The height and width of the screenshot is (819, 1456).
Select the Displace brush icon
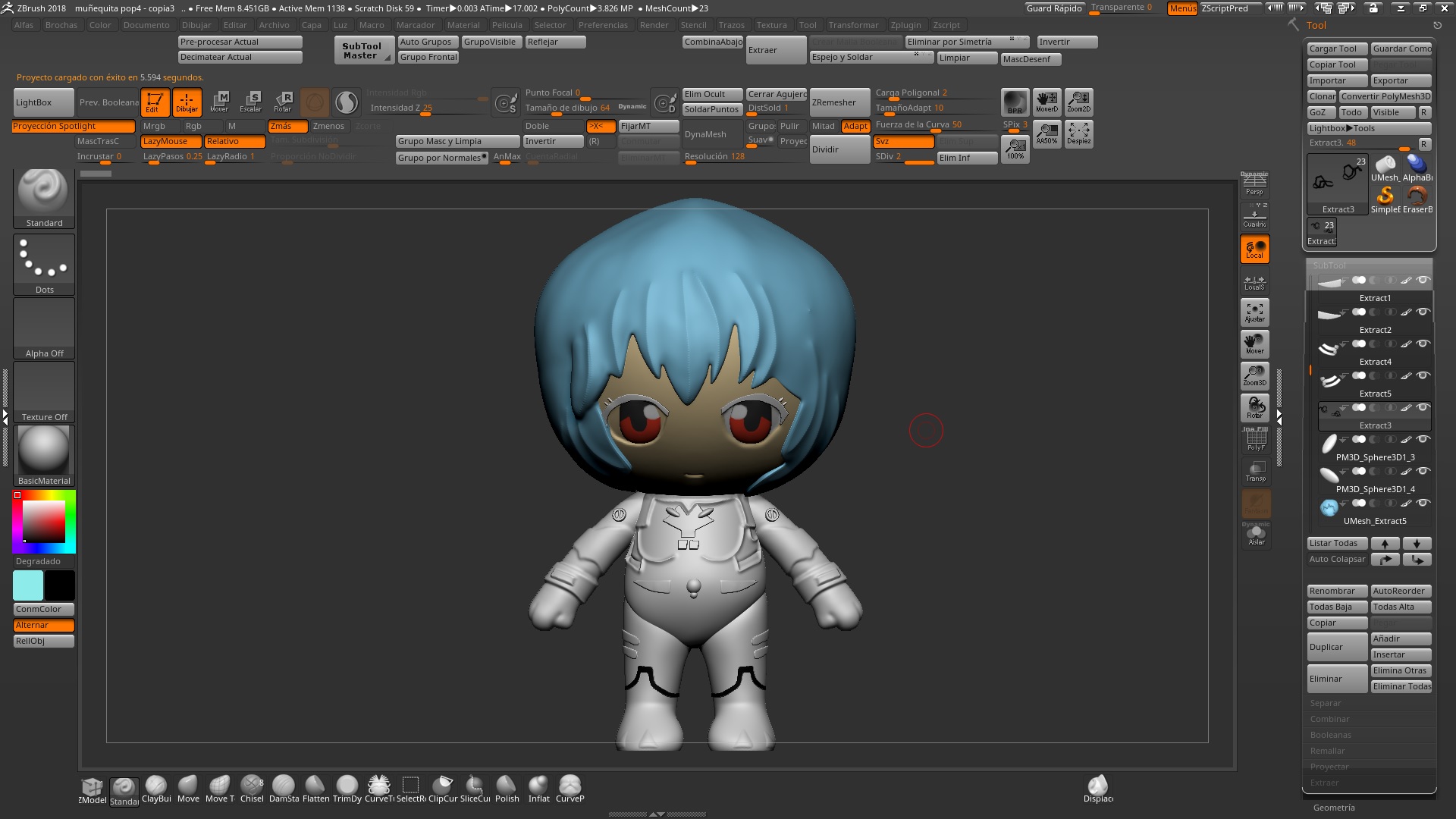(x=1098, y=789)
